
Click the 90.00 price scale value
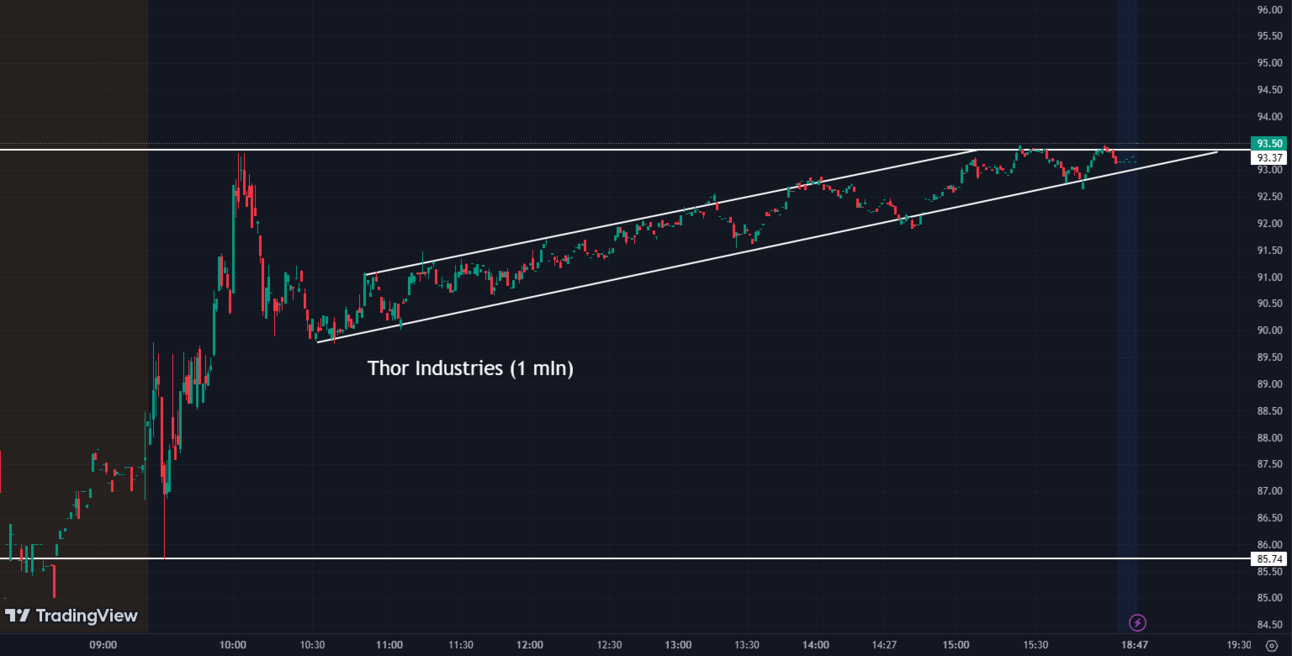(x=1269, y=331)
